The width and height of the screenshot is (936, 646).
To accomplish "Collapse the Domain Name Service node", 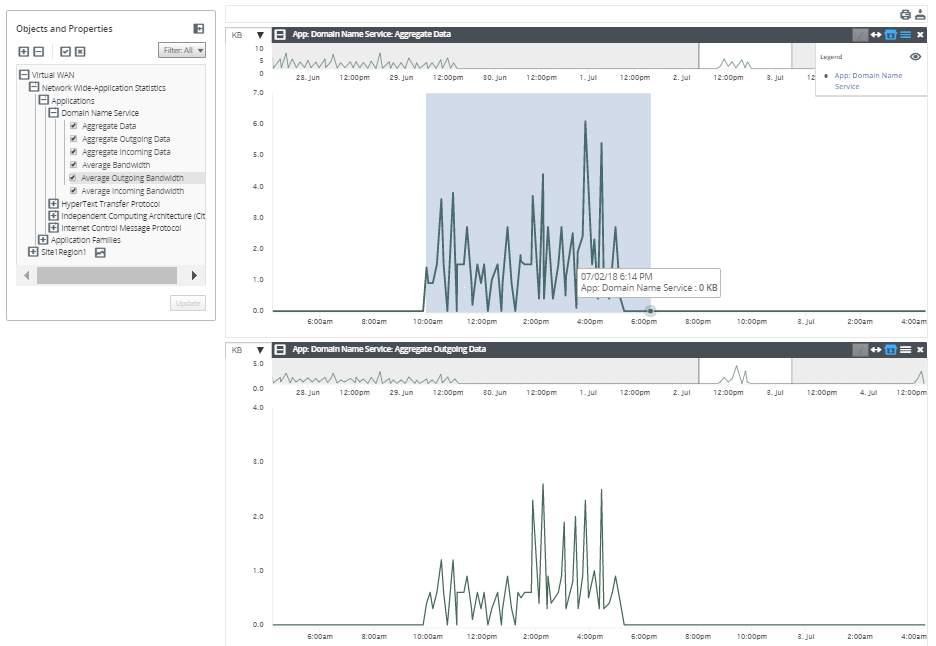I will click(53, 112).
